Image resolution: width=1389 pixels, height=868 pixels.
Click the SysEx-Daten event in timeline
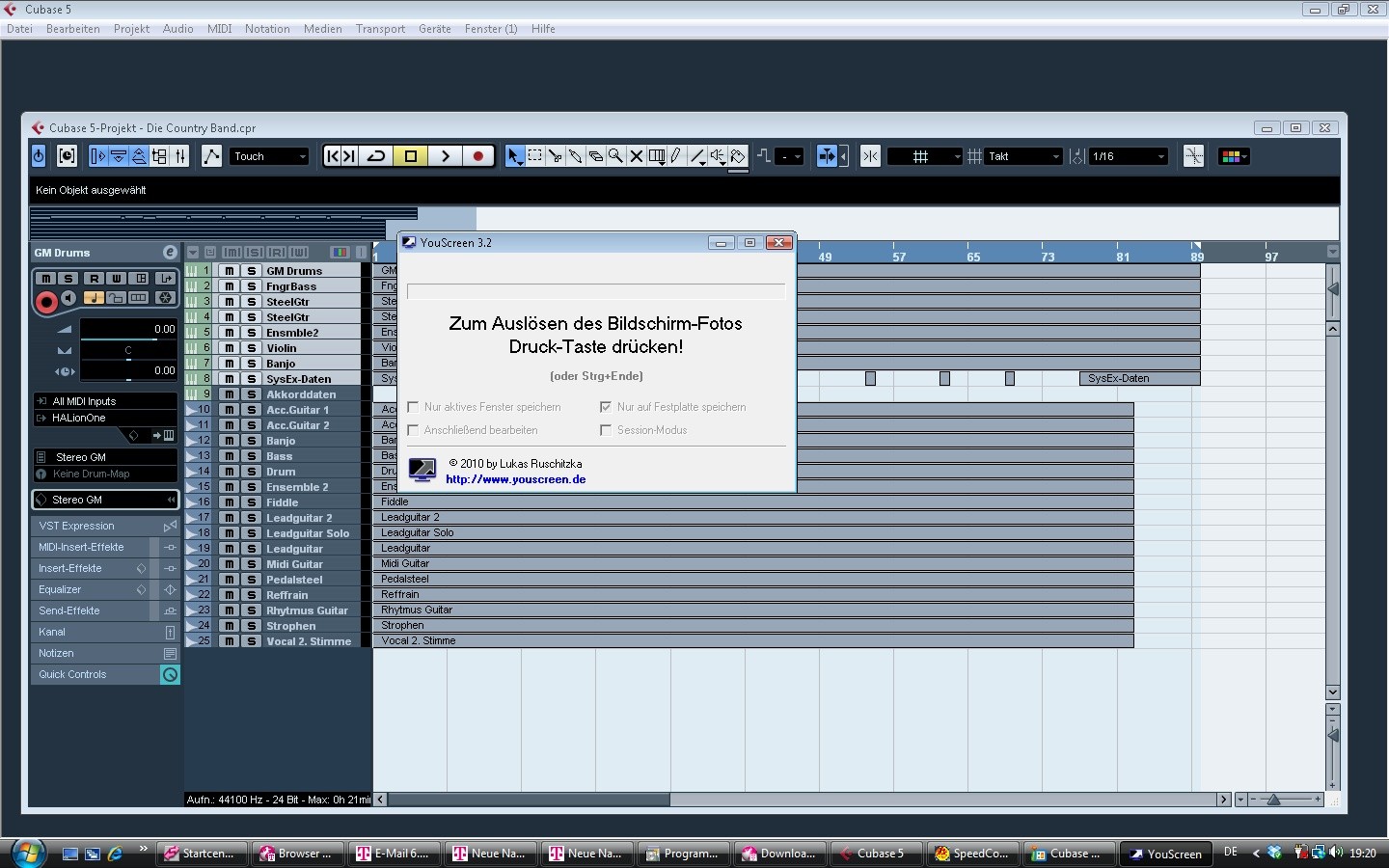(1139, 379)
